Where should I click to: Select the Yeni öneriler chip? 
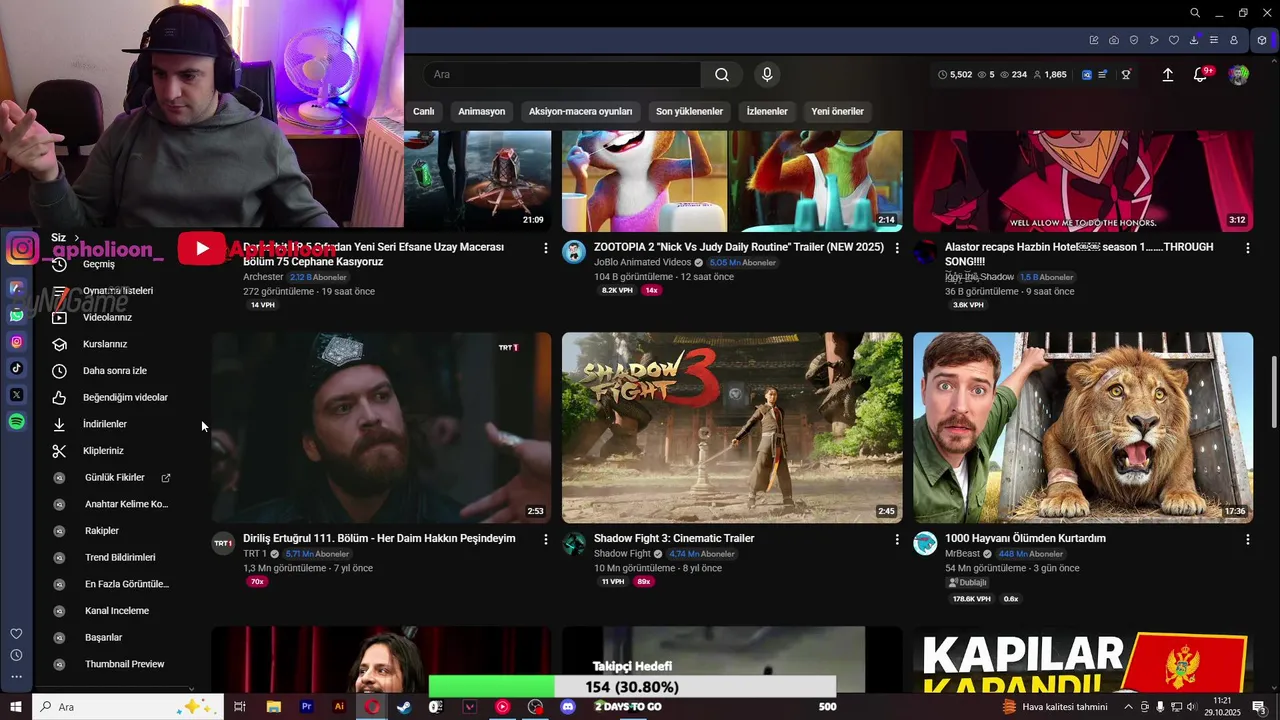click(x=837, y=111)
